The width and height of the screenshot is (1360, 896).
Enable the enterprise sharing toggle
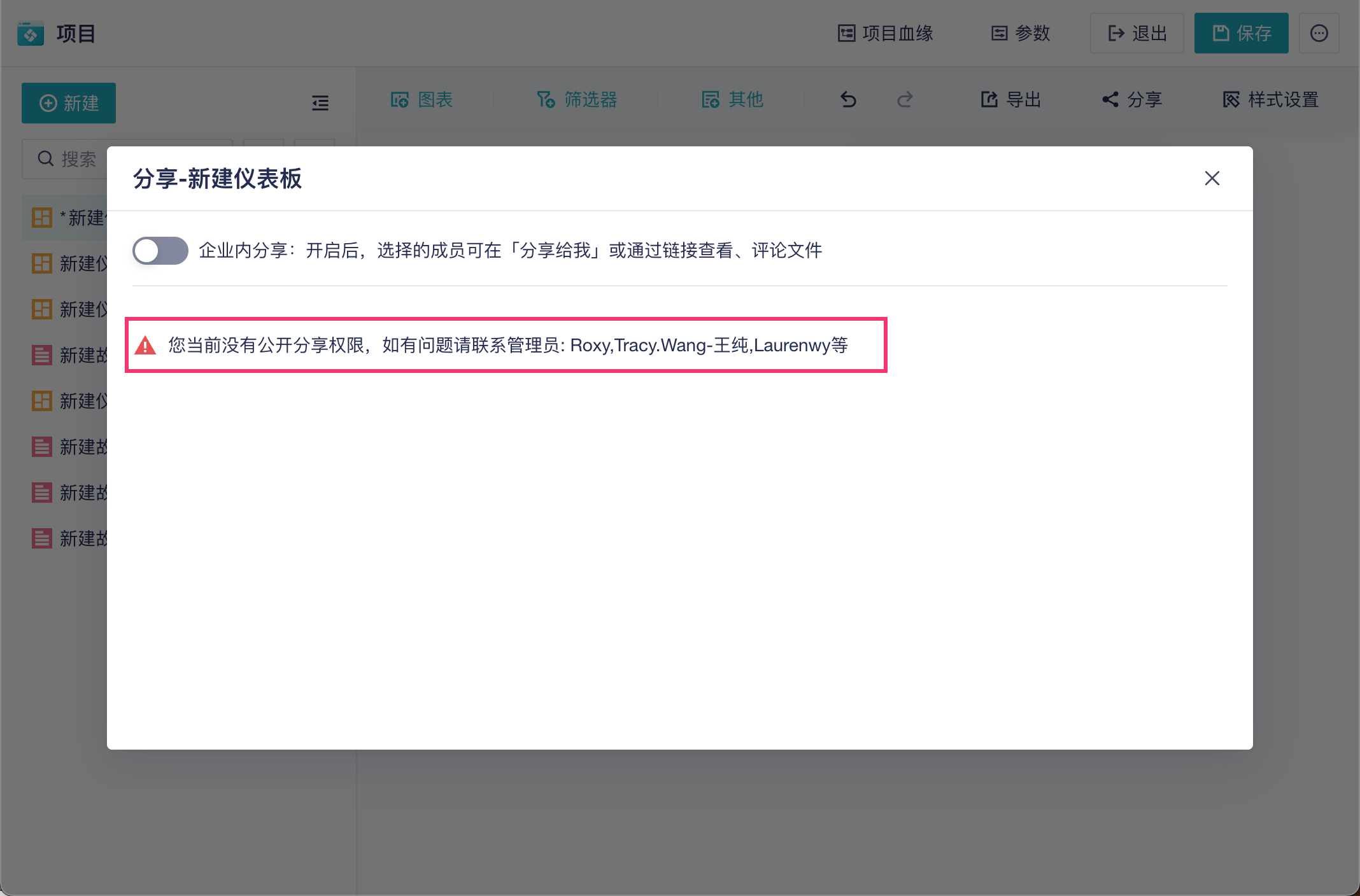tap(160, 251)
